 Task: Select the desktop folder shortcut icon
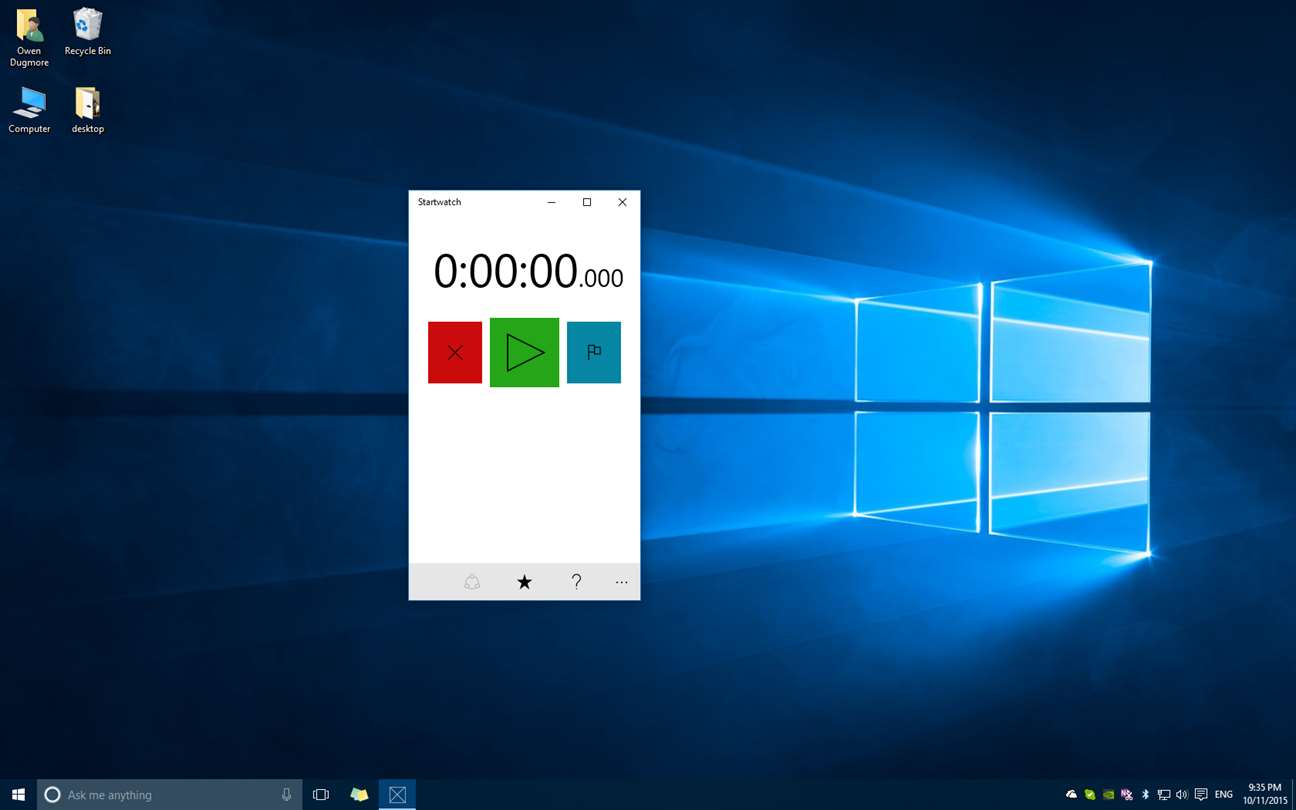click(x=88, y=110)
